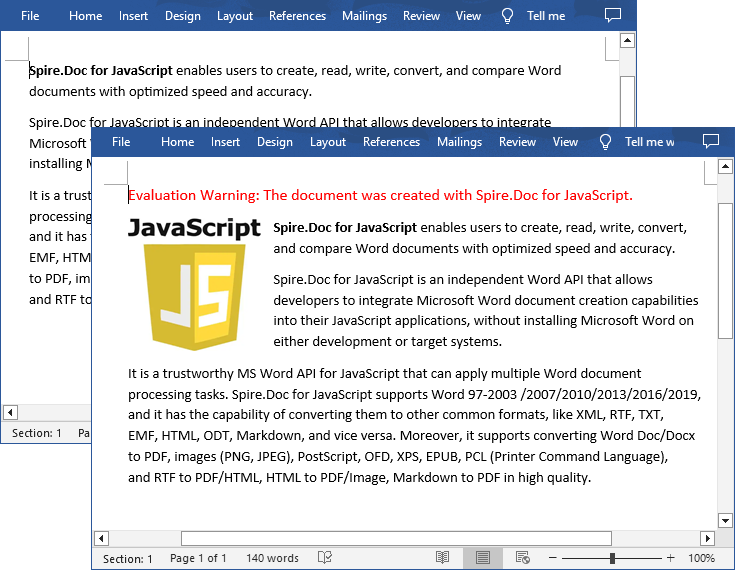Switch to Read Mode view
735x570 pixels.
pyautogui.click(x=443, y=558)
